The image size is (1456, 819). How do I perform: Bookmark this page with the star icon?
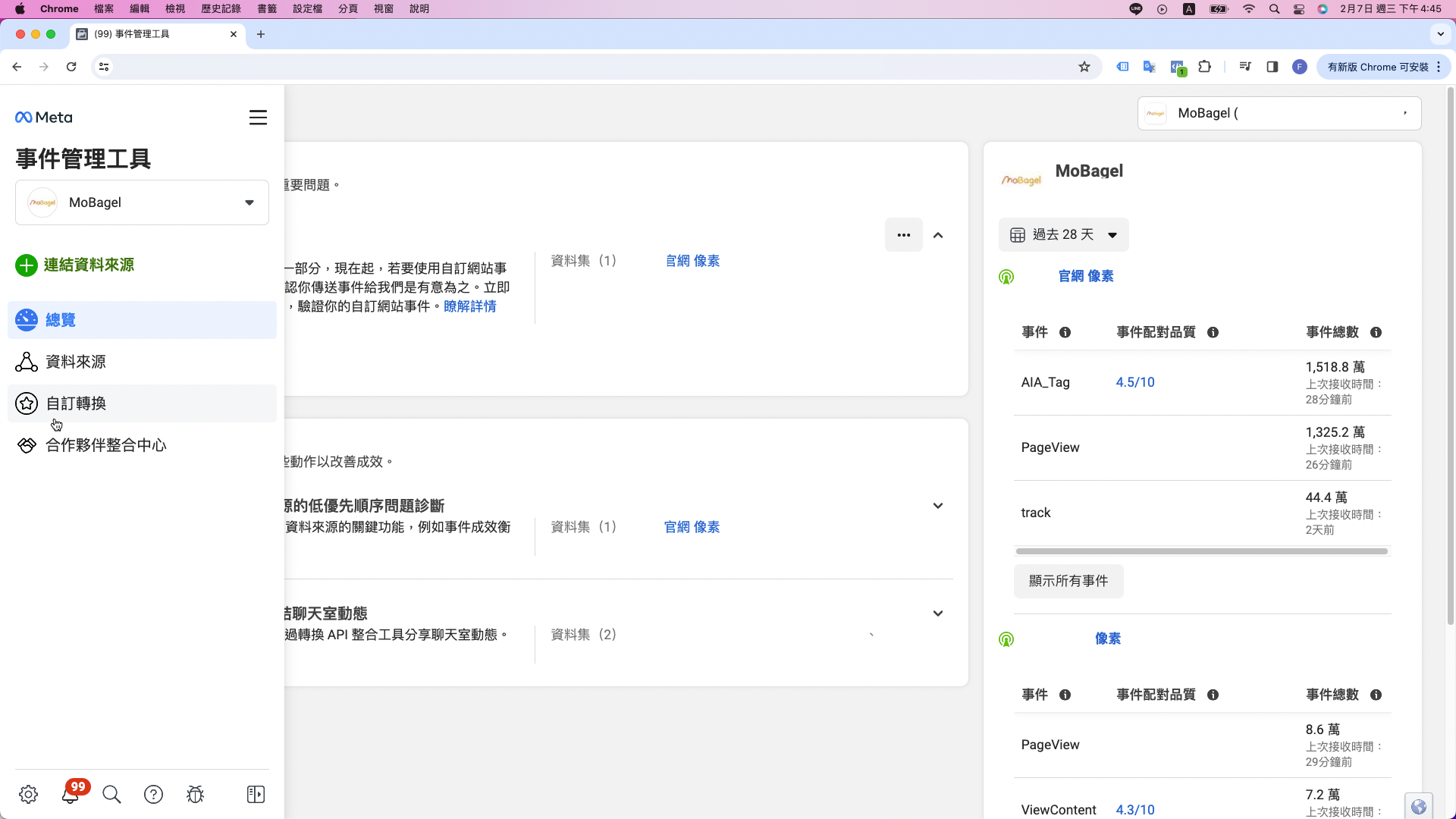pos(1084,67)
